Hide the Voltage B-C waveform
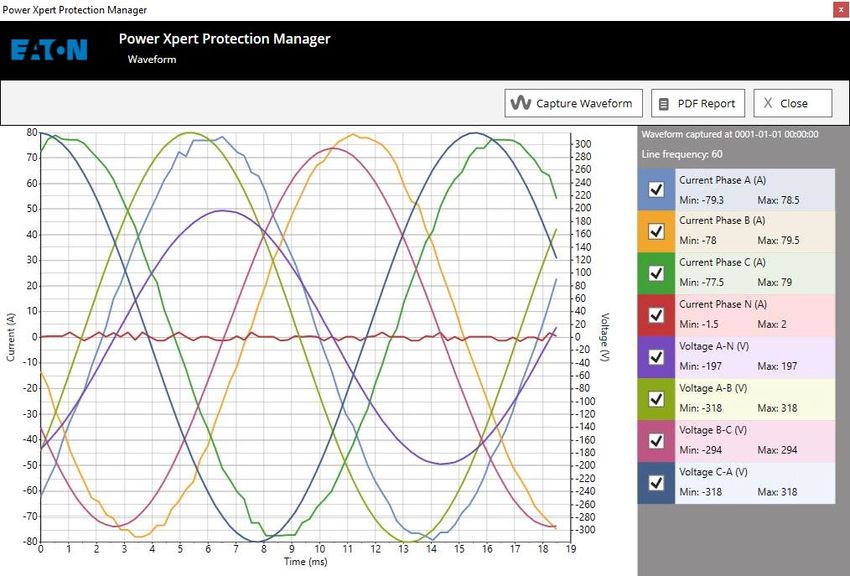Screen dimensions: 850x576 (656, 441)
